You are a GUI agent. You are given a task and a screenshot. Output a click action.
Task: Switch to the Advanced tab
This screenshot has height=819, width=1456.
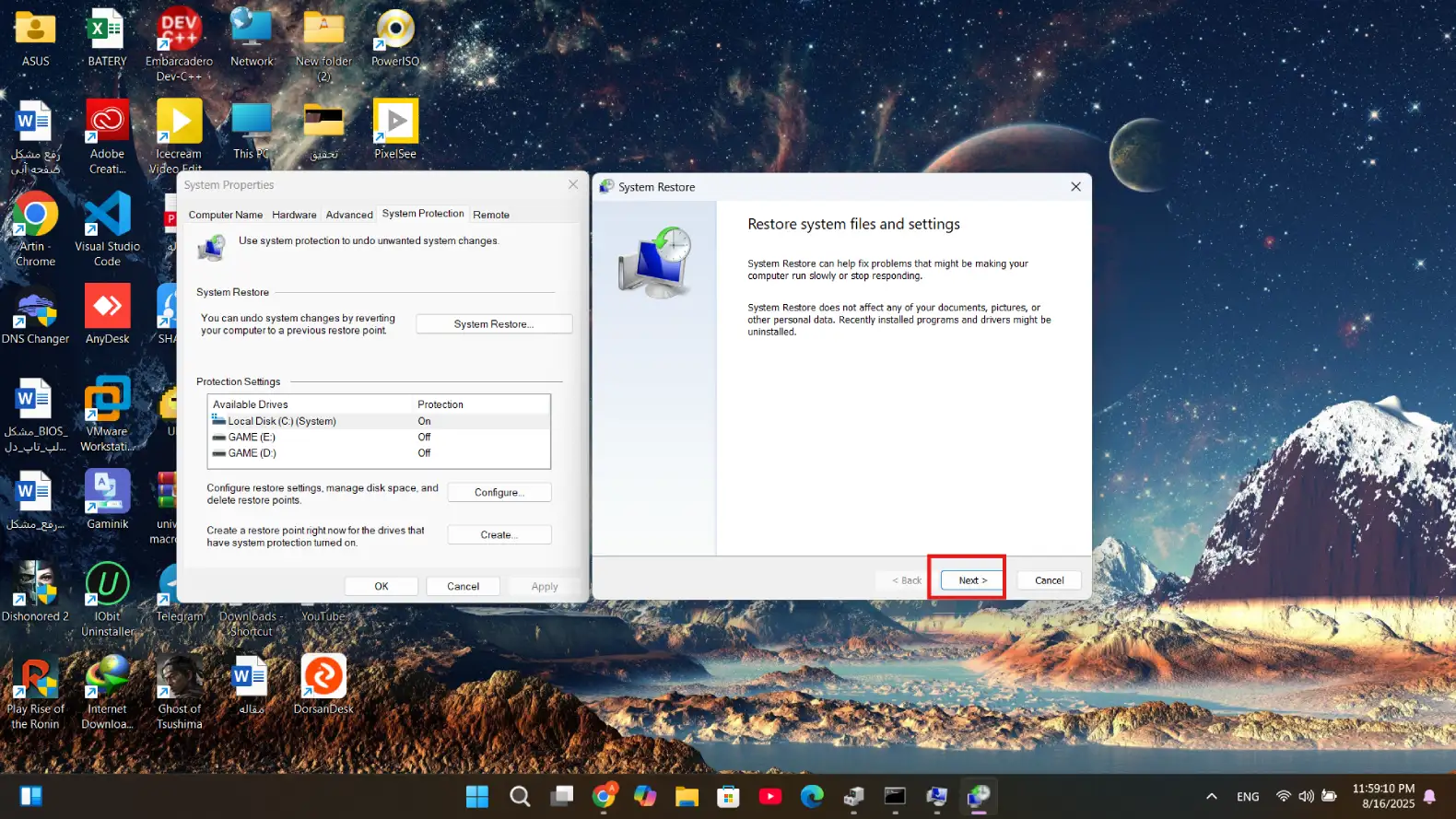pos(349,215)
